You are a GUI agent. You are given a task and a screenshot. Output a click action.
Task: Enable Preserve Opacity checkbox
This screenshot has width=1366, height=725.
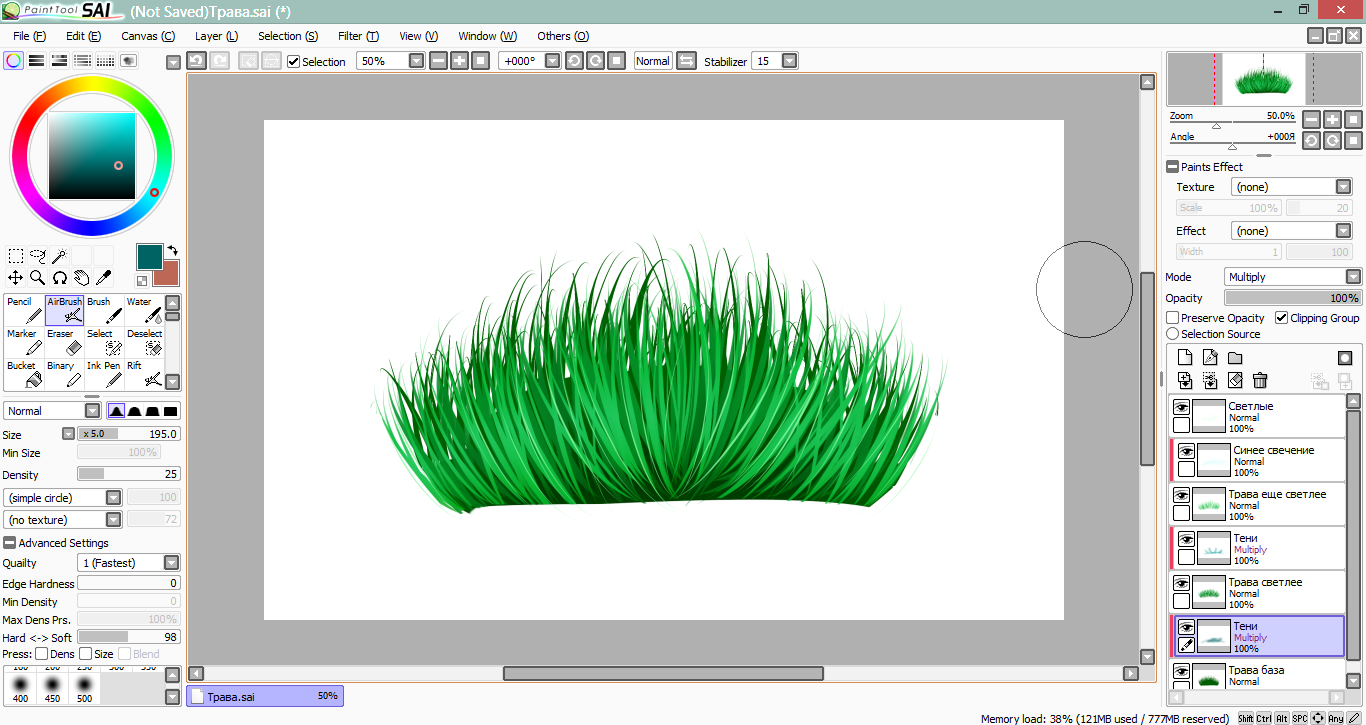[x=1173, y=318]
